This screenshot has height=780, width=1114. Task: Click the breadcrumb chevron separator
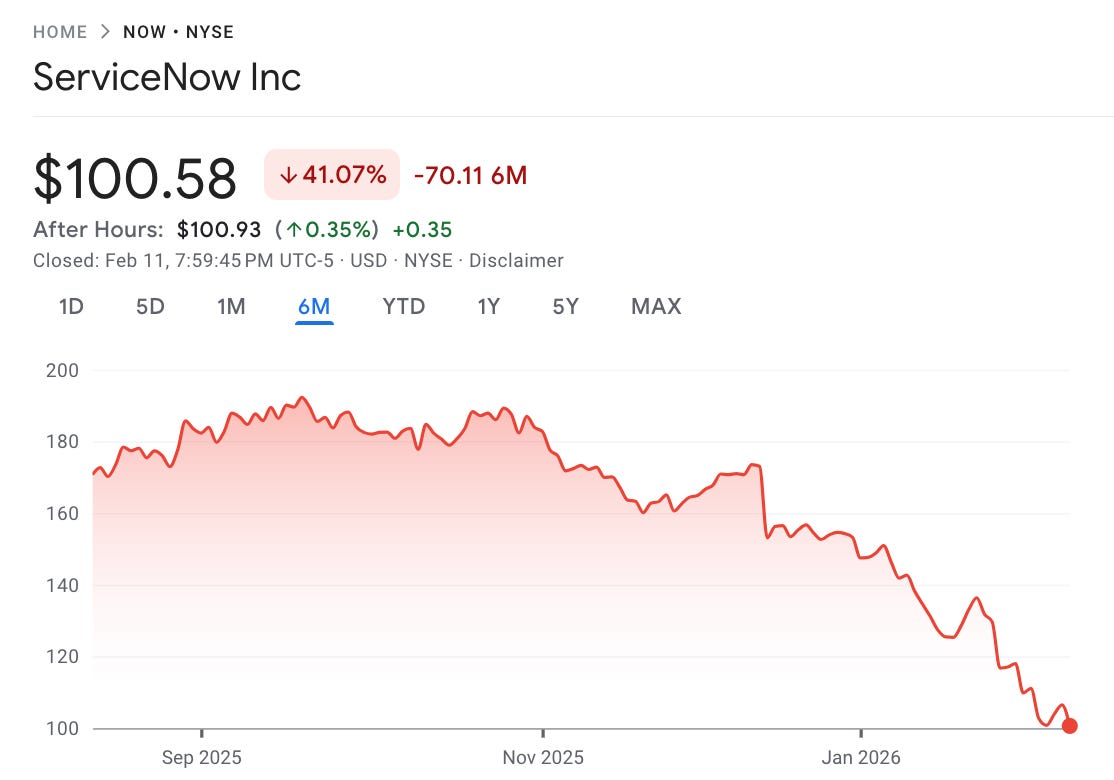tap(104, 31)
